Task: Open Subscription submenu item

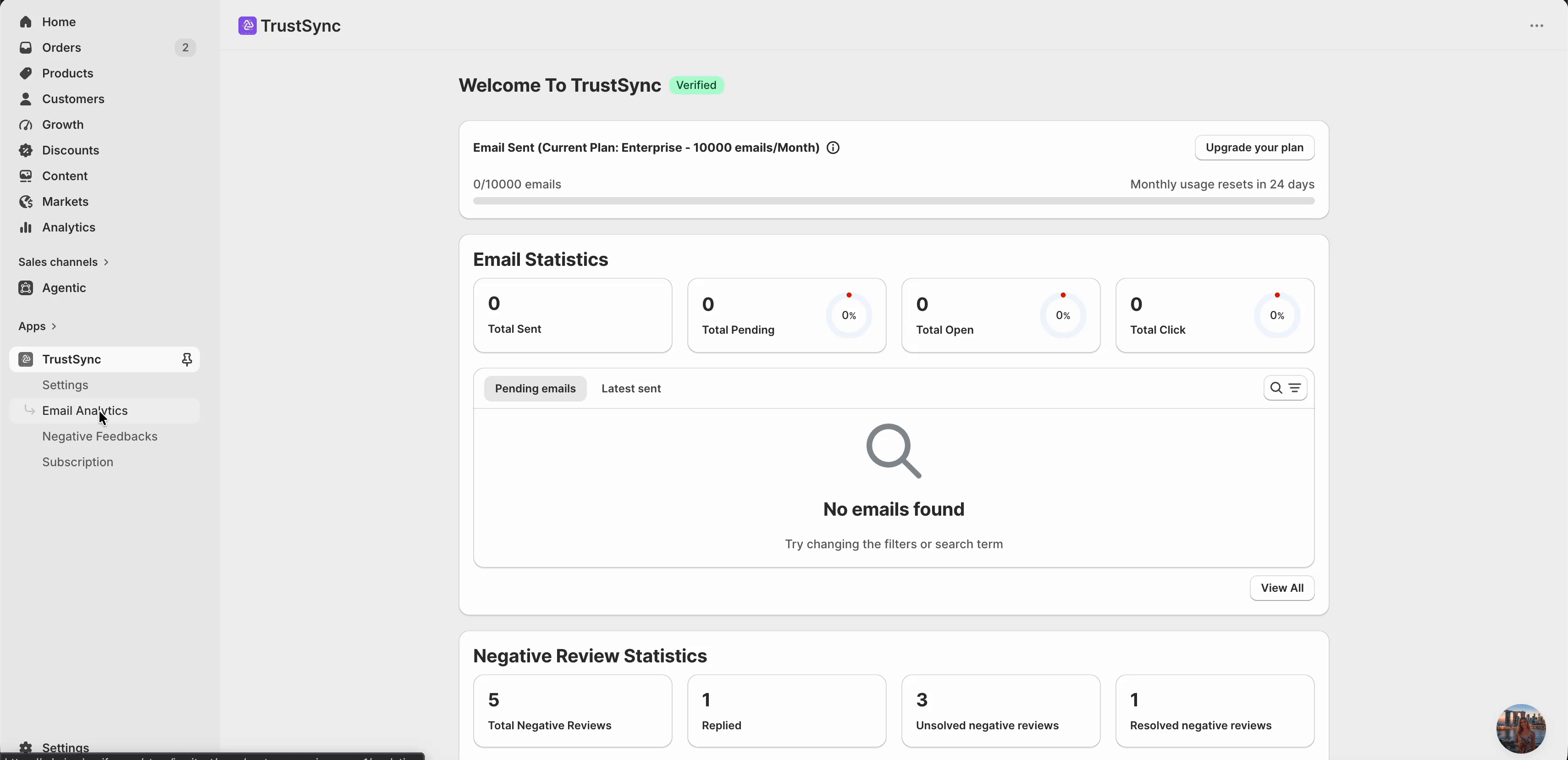Action: pyautogui.click(x=78, y=462)
